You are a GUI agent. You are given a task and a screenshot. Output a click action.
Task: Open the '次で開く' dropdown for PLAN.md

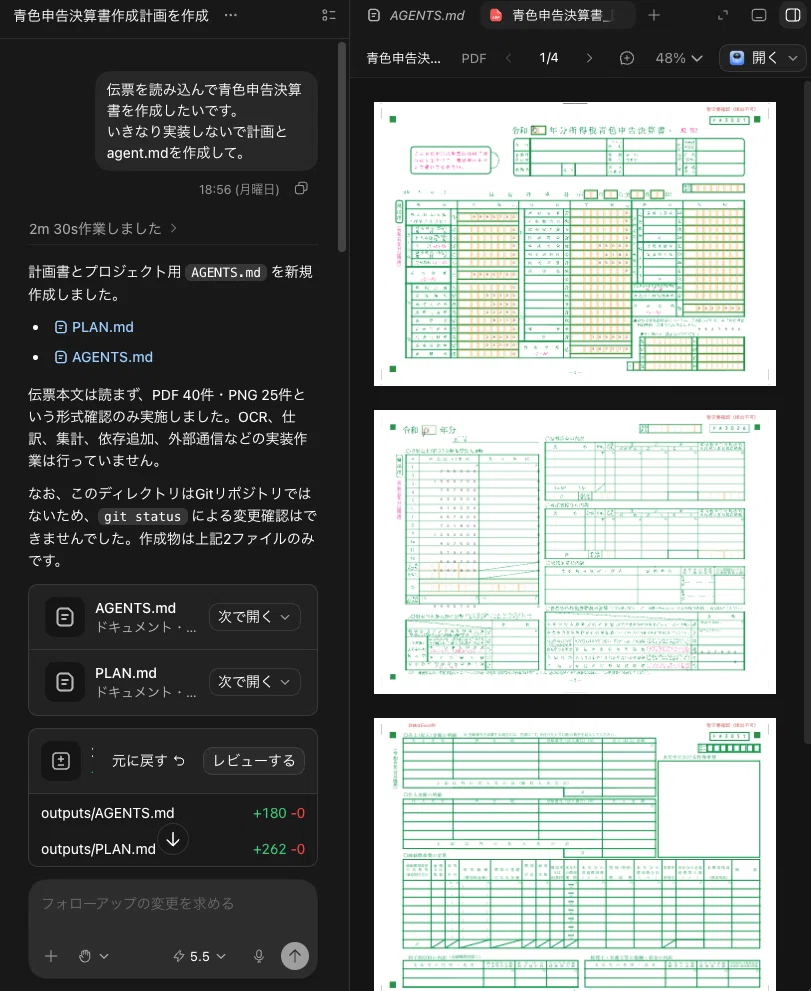point(254,682)
